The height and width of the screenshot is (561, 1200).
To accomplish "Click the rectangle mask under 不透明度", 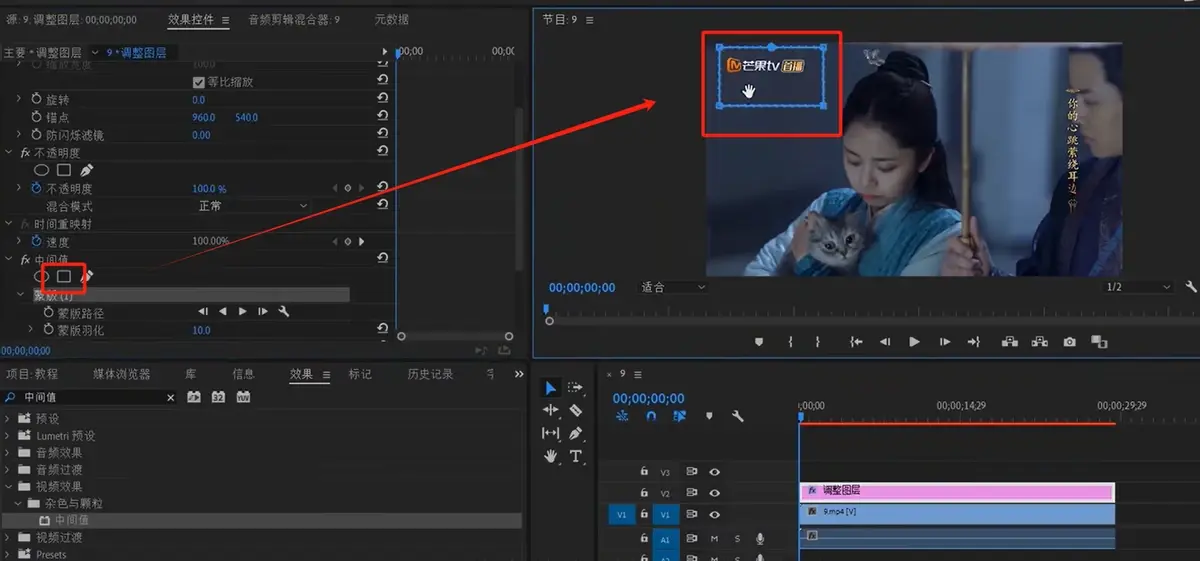I will (x=64, y=171).
